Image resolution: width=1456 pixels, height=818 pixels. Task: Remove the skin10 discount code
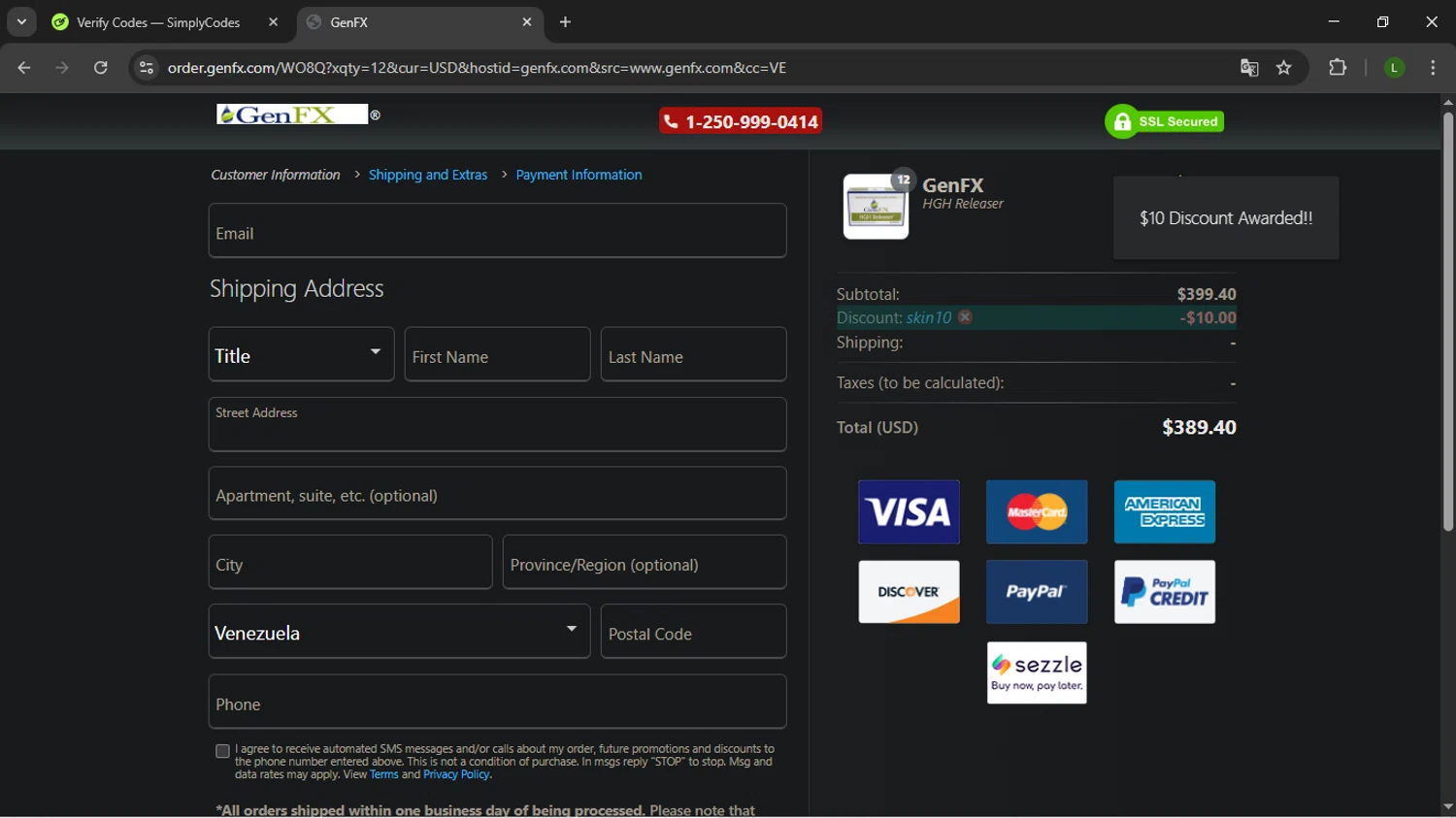965,316
